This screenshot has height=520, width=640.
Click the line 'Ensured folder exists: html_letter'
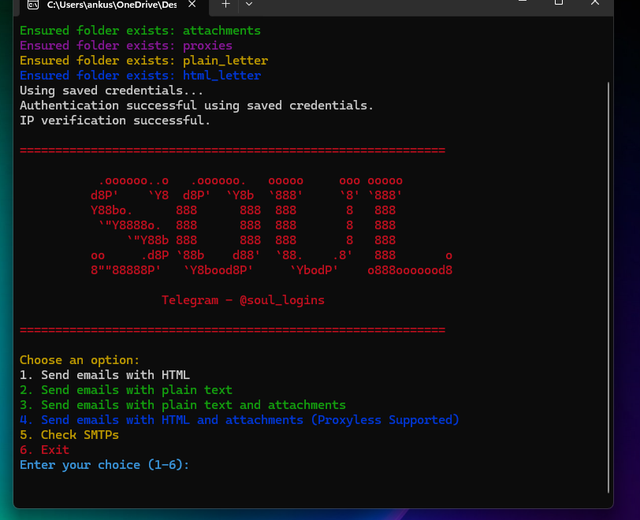140,76
